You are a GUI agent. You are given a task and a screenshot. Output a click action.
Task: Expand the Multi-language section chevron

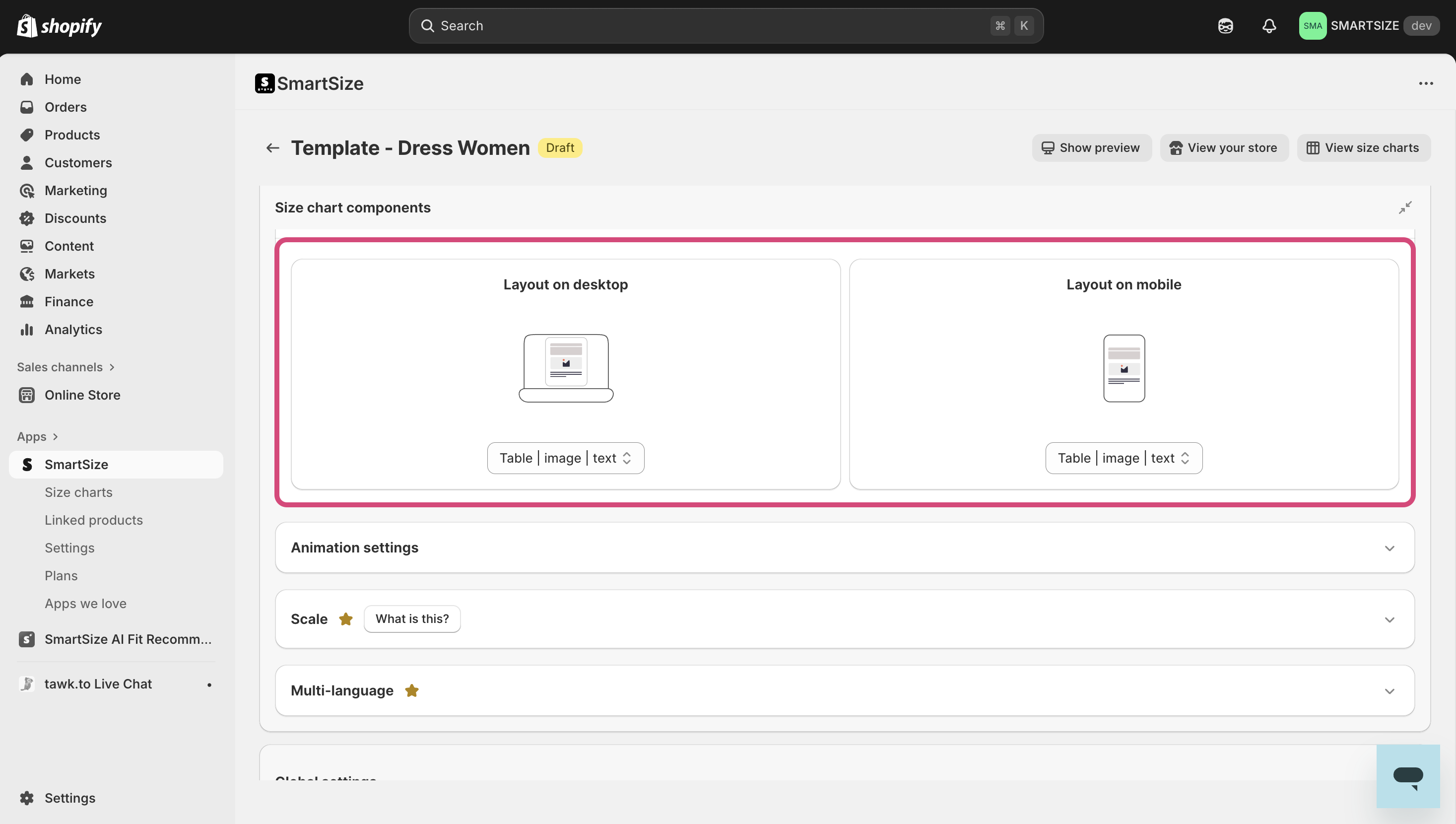pyautogui.click(x=1389, y=691)
